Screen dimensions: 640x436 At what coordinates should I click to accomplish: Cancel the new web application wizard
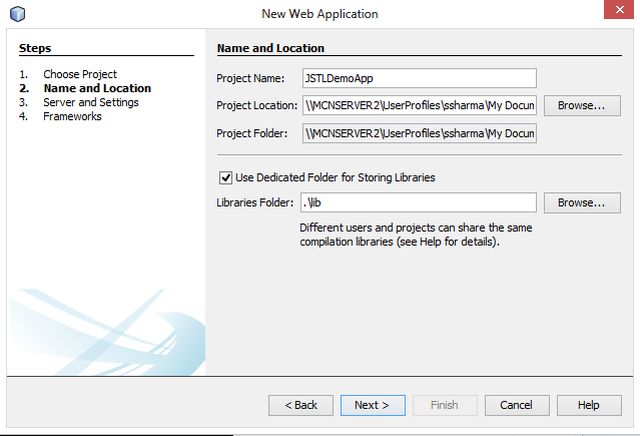(x=516, y=405)
